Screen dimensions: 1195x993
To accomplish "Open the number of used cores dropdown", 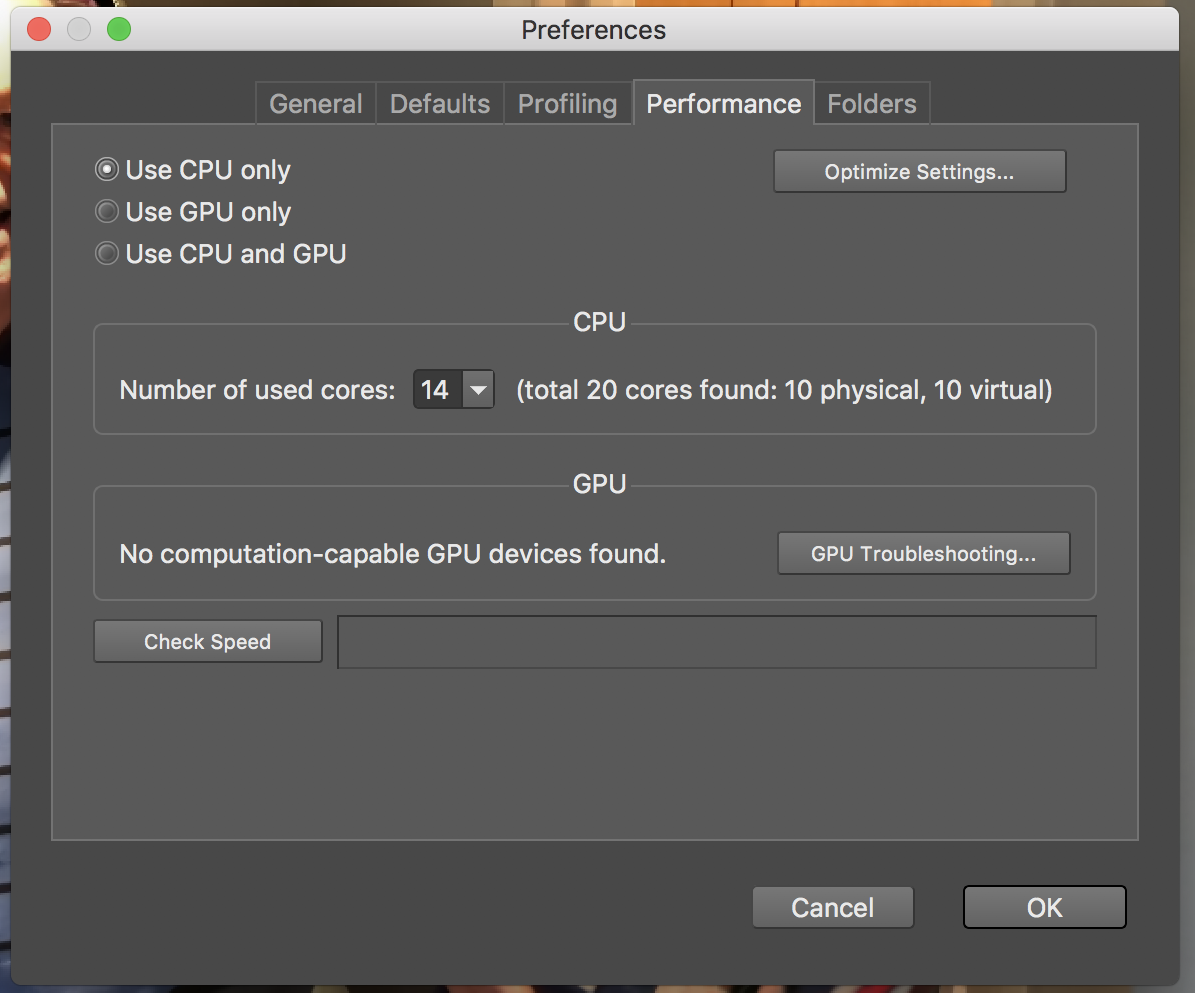I will pyautogui.click(x=478, y=389).
